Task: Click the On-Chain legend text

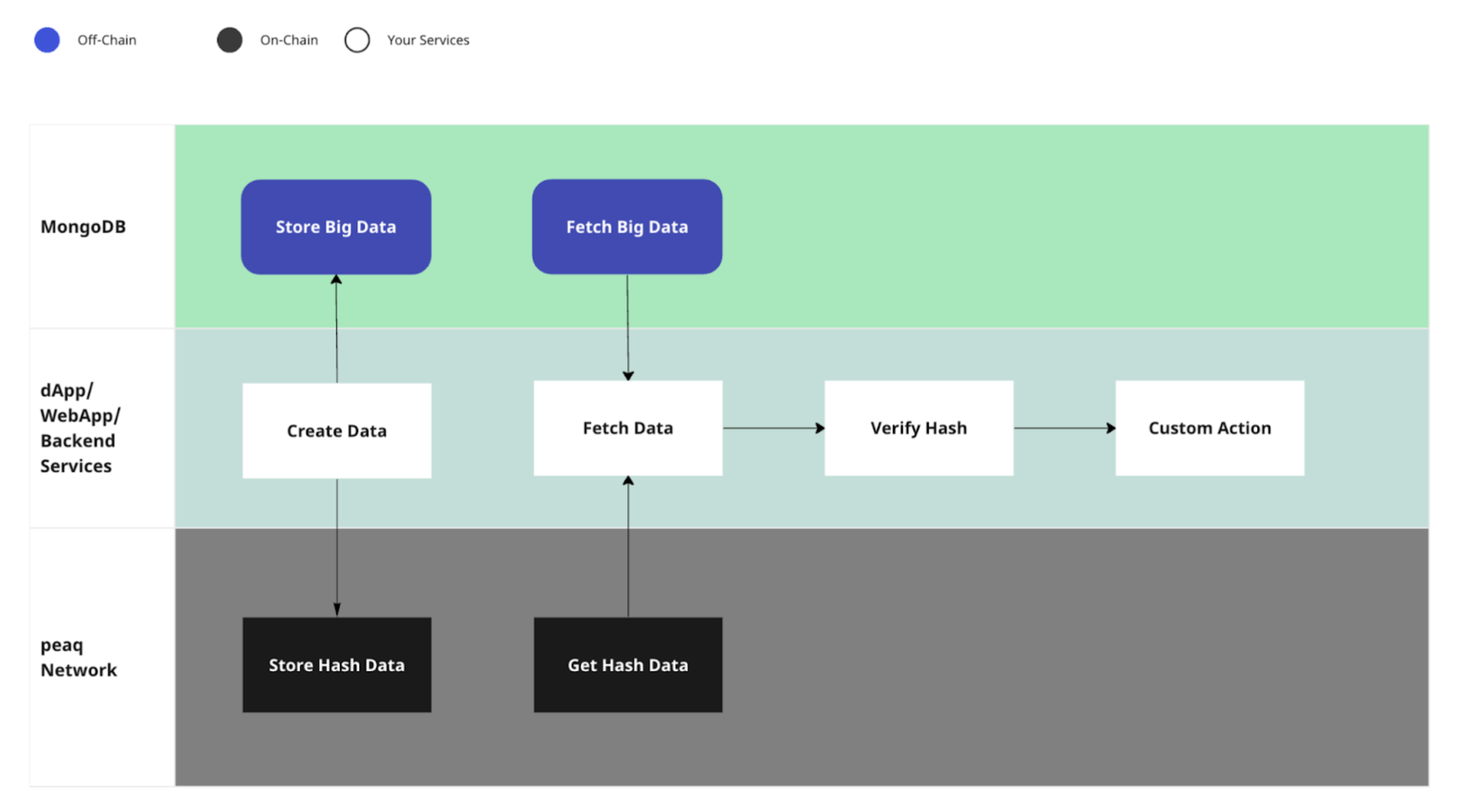Action: [289, 40]
